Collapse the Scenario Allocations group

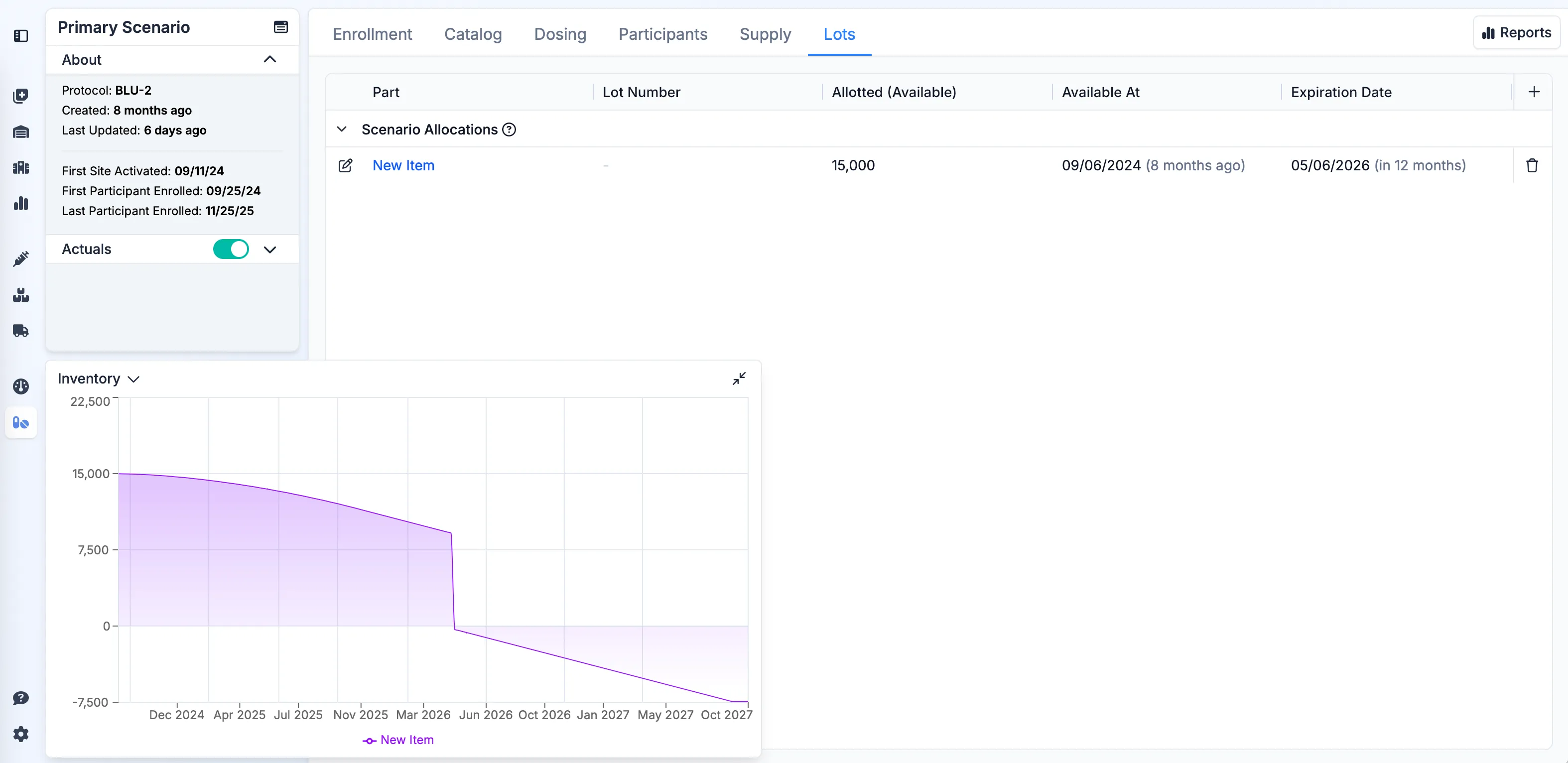342,129
